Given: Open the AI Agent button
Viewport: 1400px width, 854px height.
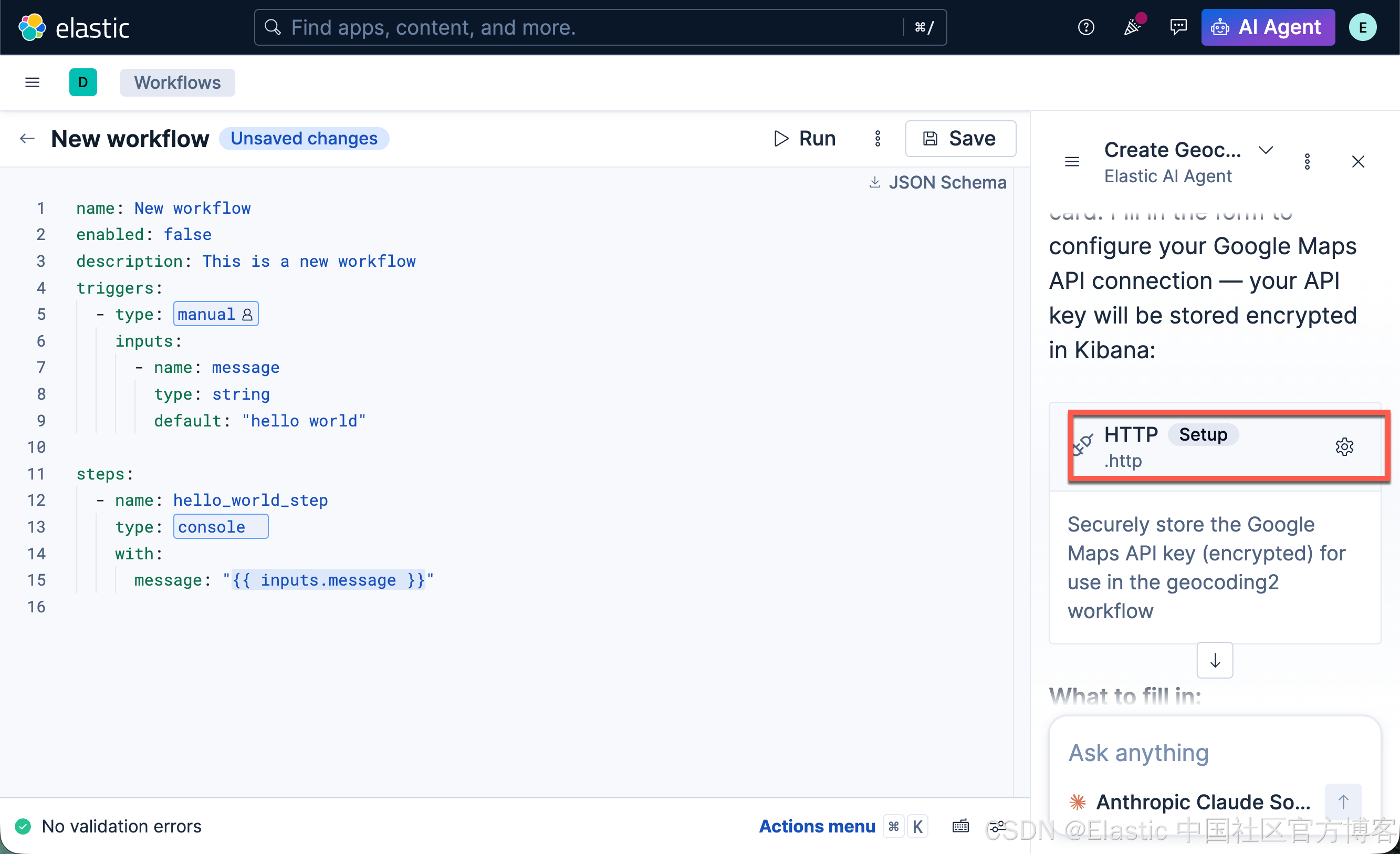Looking at the screenshot, I should coord(1268,27).
